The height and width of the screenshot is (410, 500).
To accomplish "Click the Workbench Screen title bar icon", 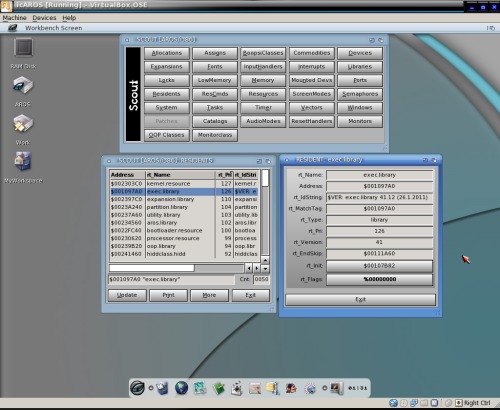I will [13, 28].
